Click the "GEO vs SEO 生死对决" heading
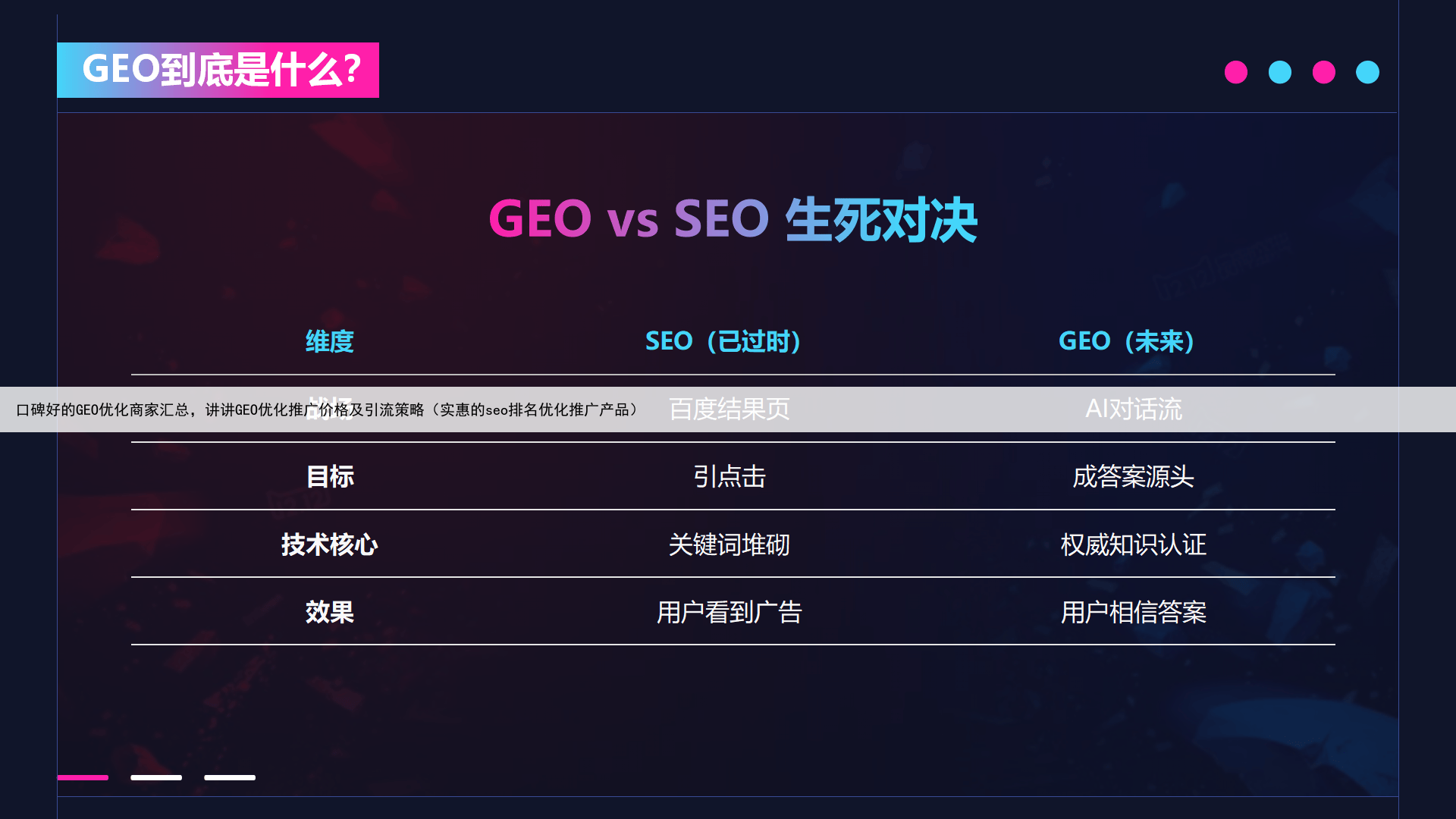 click(733, 220)
